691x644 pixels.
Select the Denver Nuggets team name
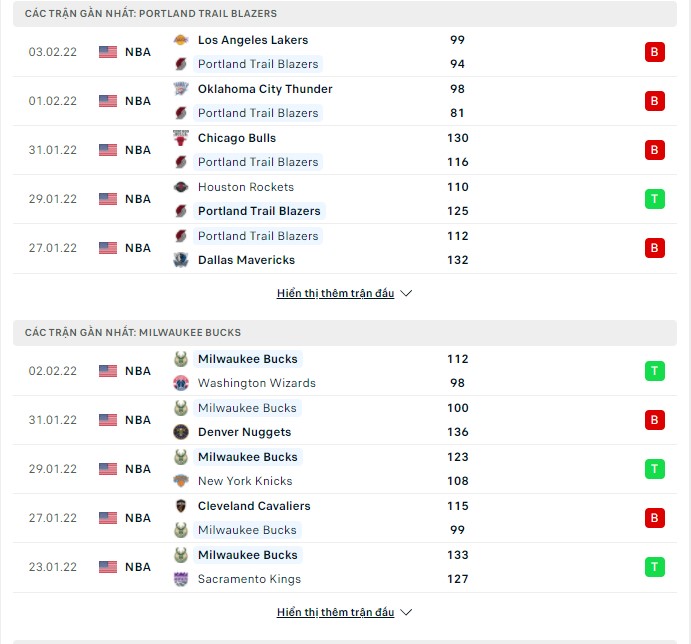pos(245,432)
